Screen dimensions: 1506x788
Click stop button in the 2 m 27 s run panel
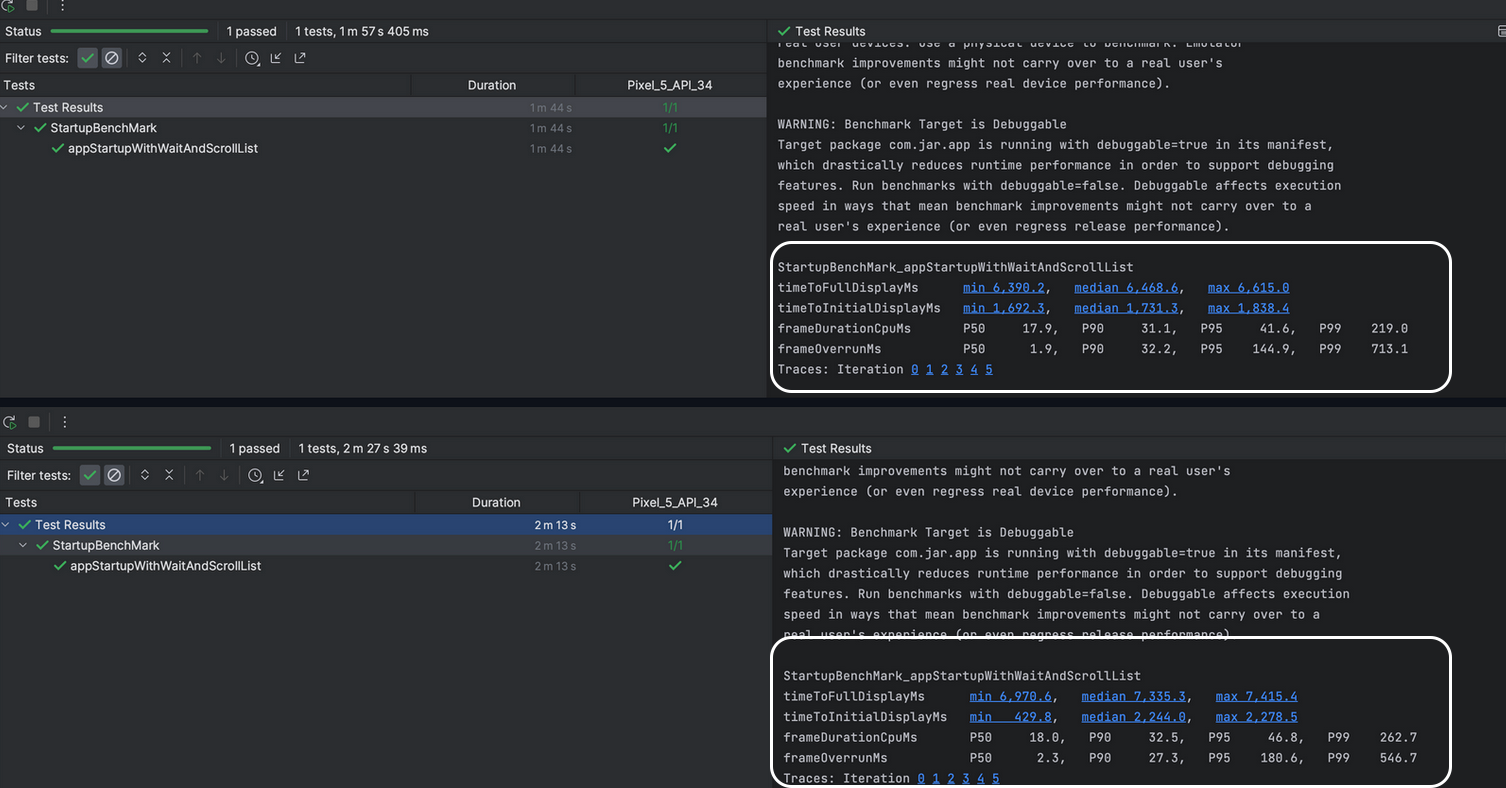pyautogui.click(x=34, y=422)
